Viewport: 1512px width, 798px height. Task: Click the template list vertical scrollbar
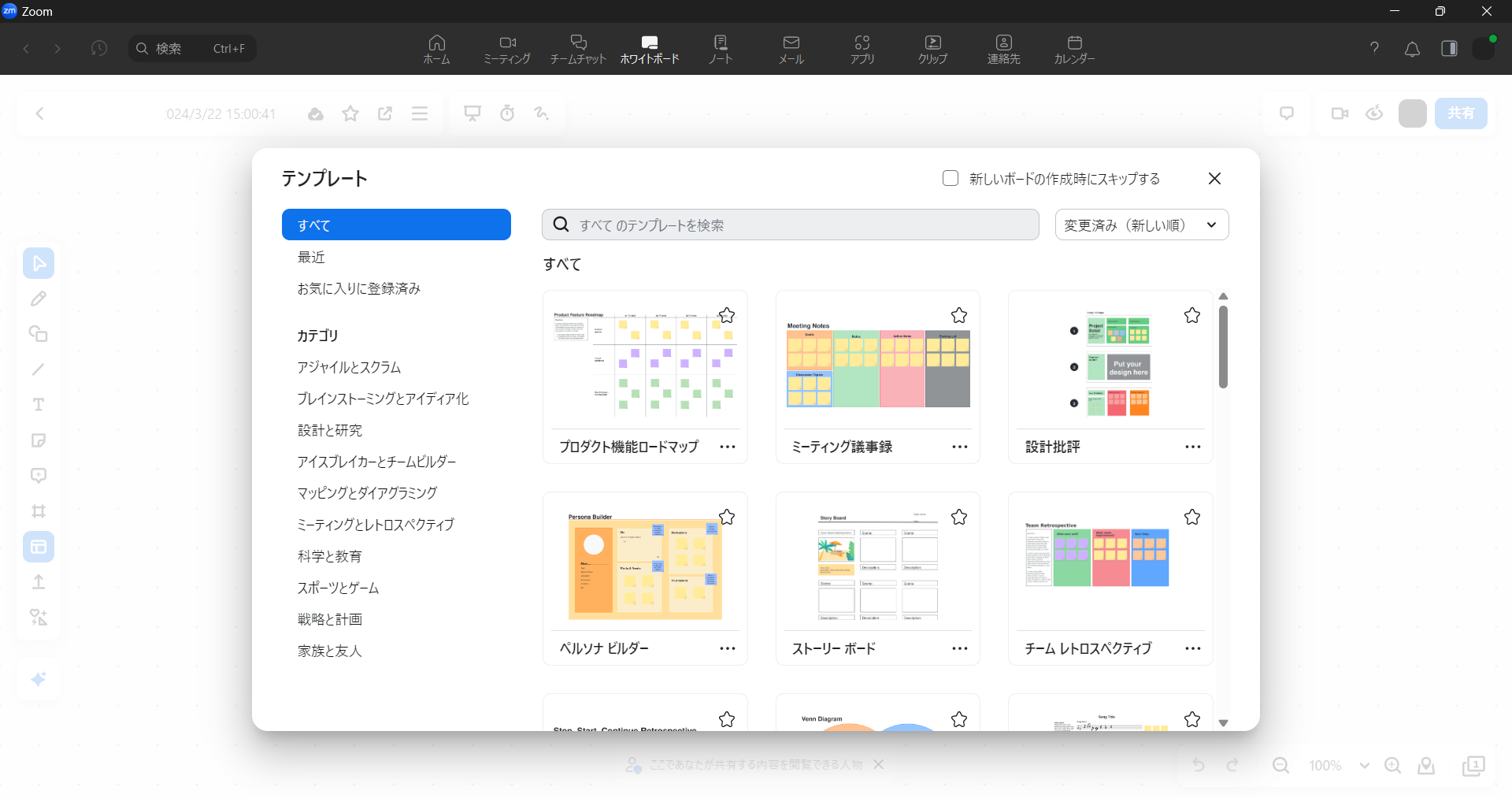pyautogui.click(x=1223, y=347)
